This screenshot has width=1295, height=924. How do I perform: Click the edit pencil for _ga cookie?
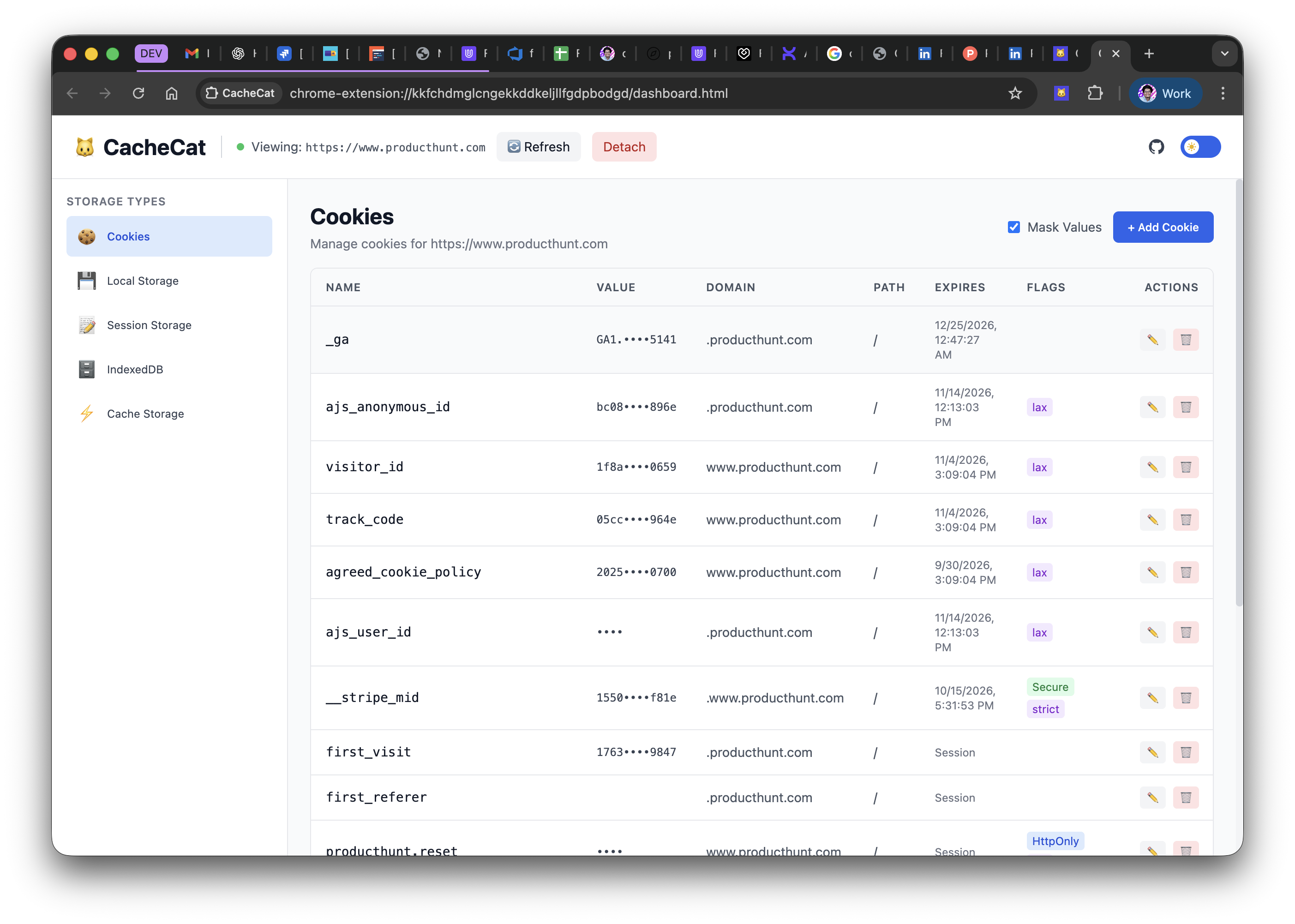[1152, 340]
